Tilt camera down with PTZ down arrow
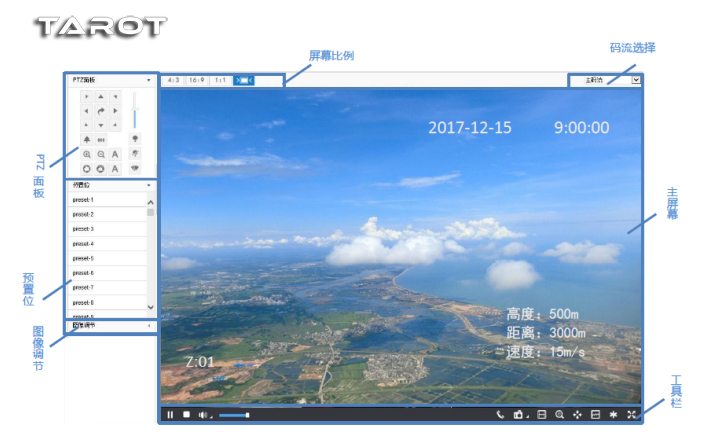This screenshot has width=720, height=440. click(x=101, y=125)
